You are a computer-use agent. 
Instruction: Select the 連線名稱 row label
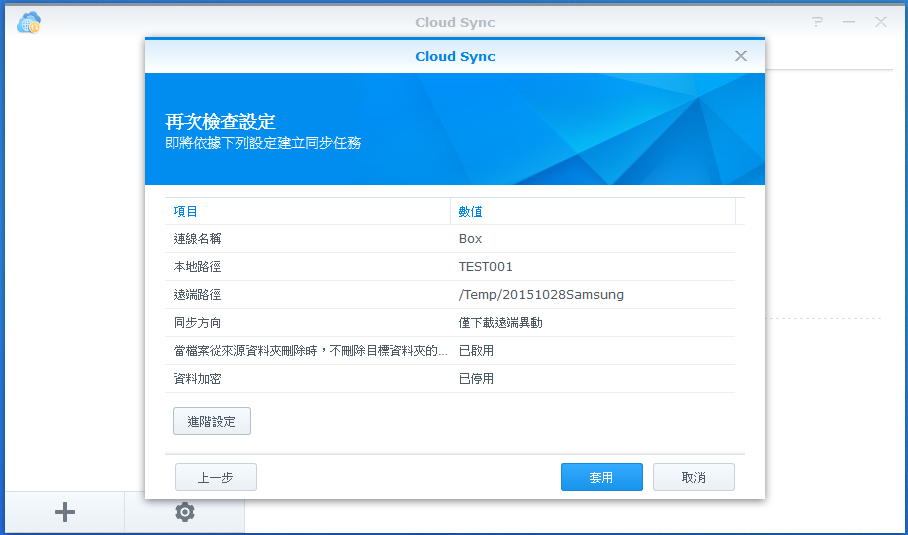197,239
